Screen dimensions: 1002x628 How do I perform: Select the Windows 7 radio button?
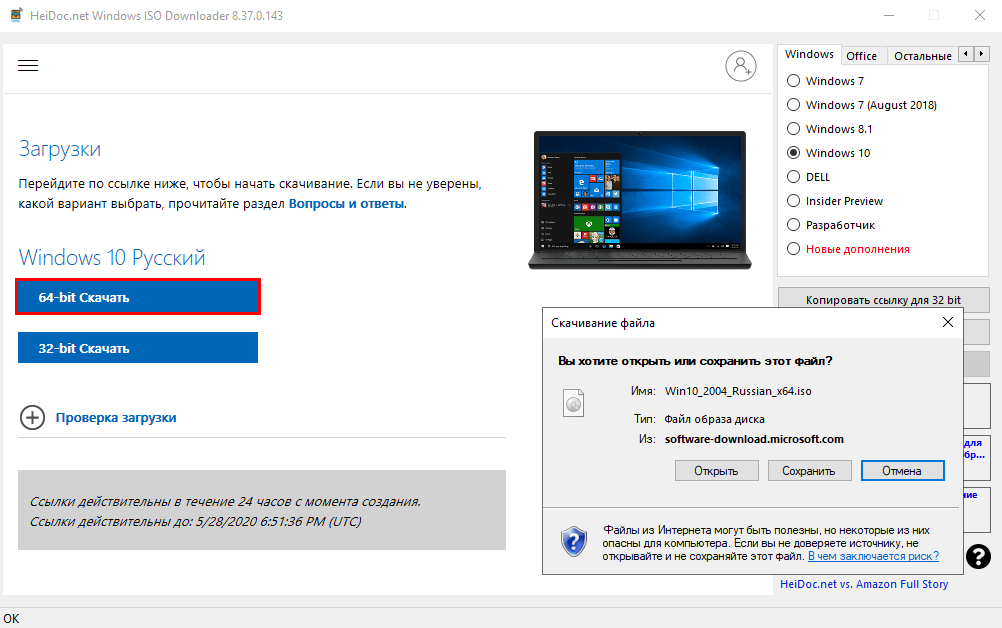(x=793, y=80)
